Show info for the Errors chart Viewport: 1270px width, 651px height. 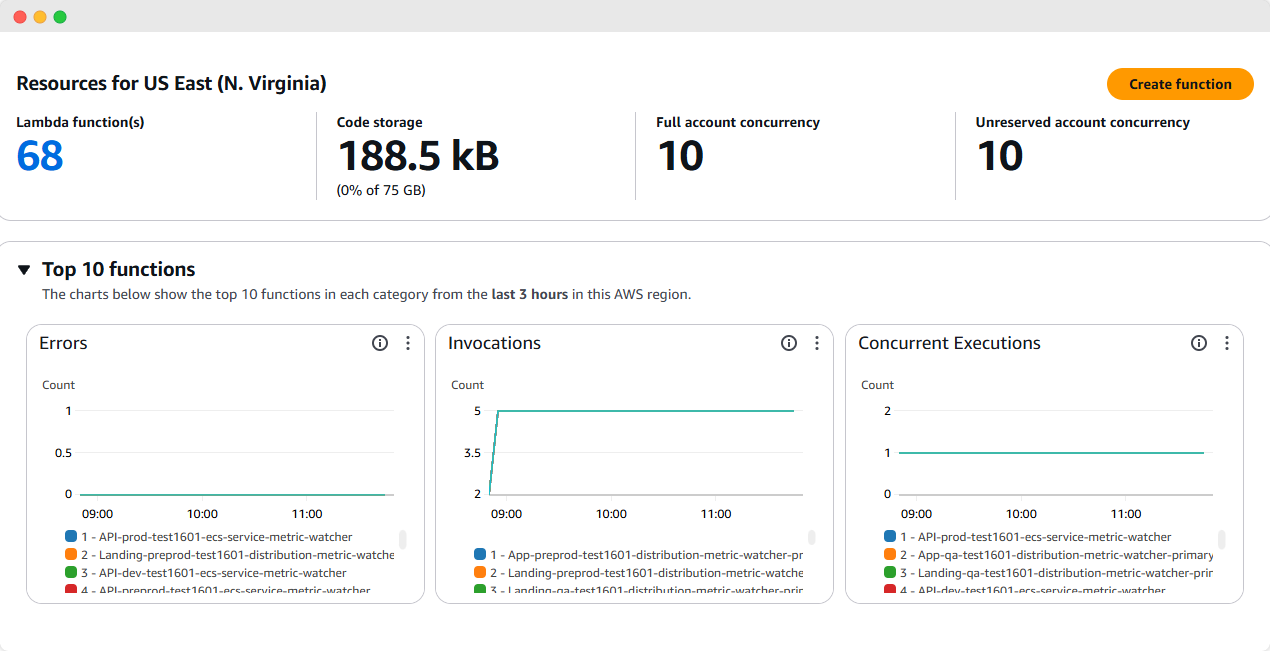(x=380, y=343)
